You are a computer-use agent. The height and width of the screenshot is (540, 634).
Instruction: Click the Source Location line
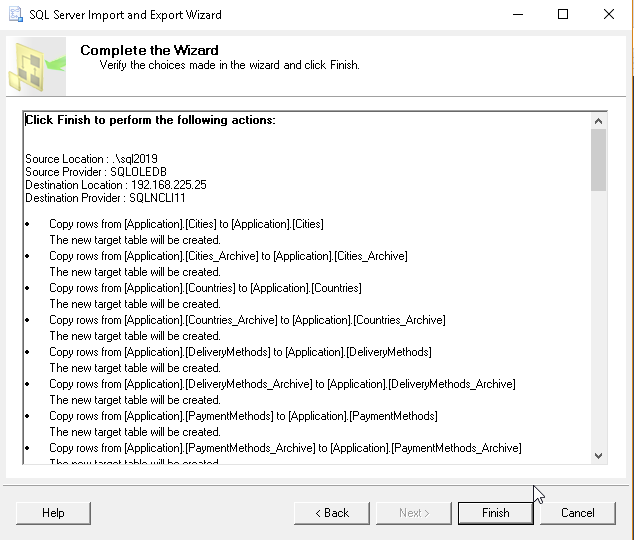[91, 159]
